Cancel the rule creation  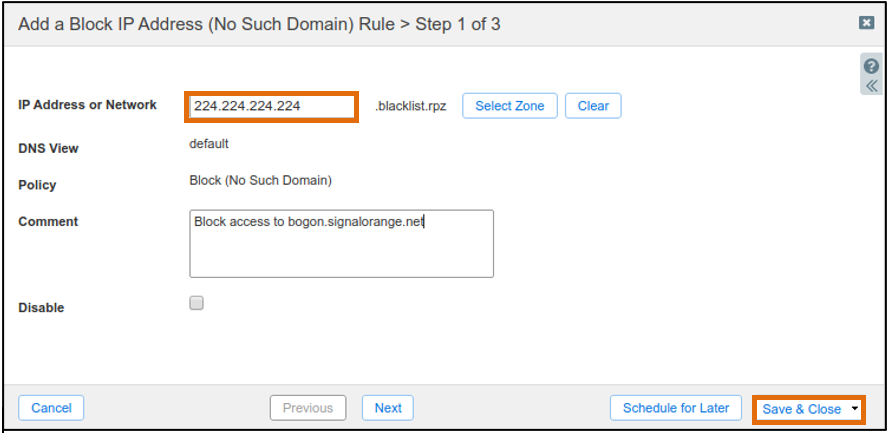(51, 408)
